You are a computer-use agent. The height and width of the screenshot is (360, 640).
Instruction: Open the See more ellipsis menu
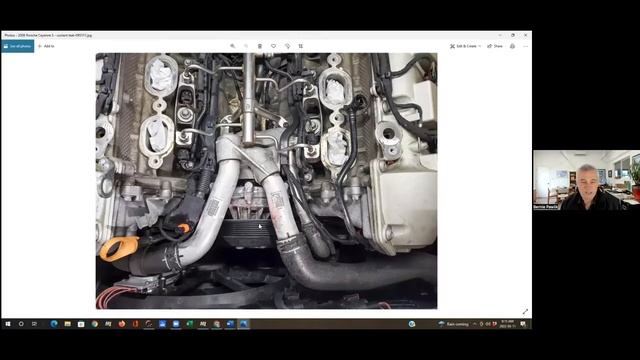(525, 46)
